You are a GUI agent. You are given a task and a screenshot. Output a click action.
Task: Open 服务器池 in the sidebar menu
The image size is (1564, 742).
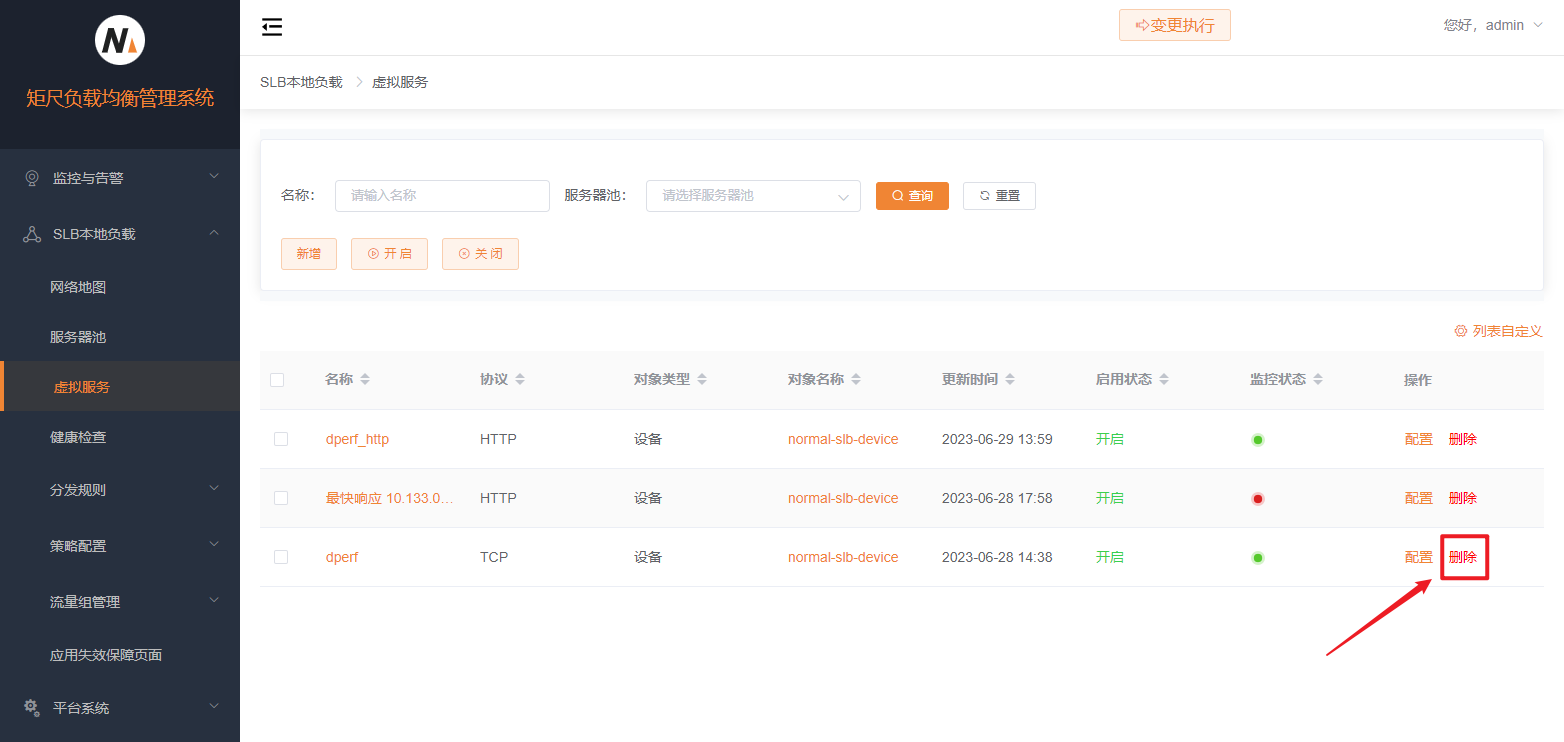point(78,337)
